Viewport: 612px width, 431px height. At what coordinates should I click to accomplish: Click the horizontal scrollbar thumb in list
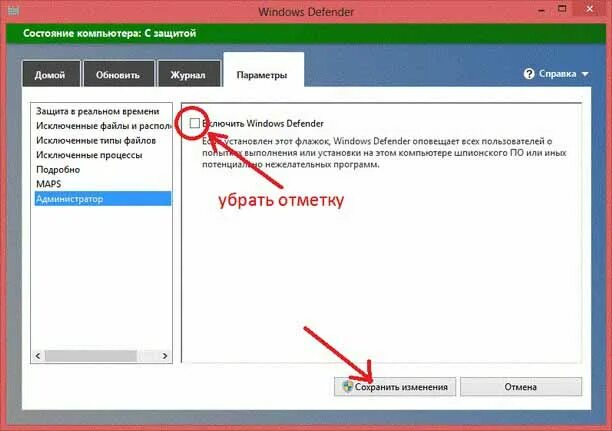[x=91, y=356]
